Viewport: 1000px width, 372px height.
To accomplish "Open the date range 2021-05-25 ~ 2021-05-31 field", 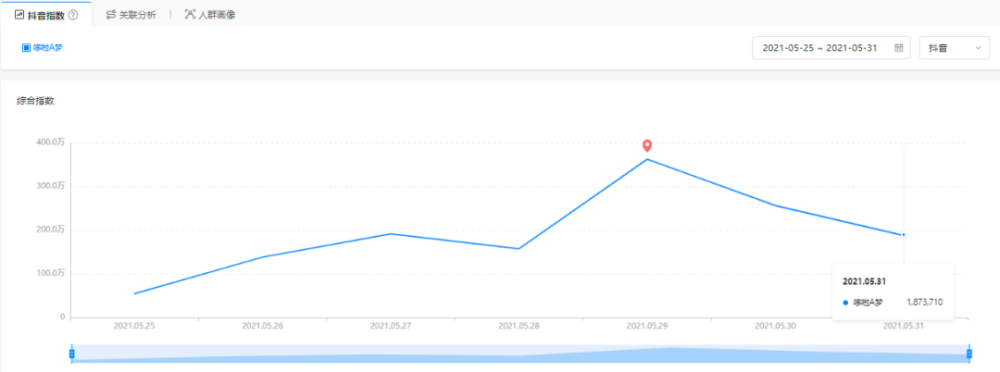I will tap(831, 48).
